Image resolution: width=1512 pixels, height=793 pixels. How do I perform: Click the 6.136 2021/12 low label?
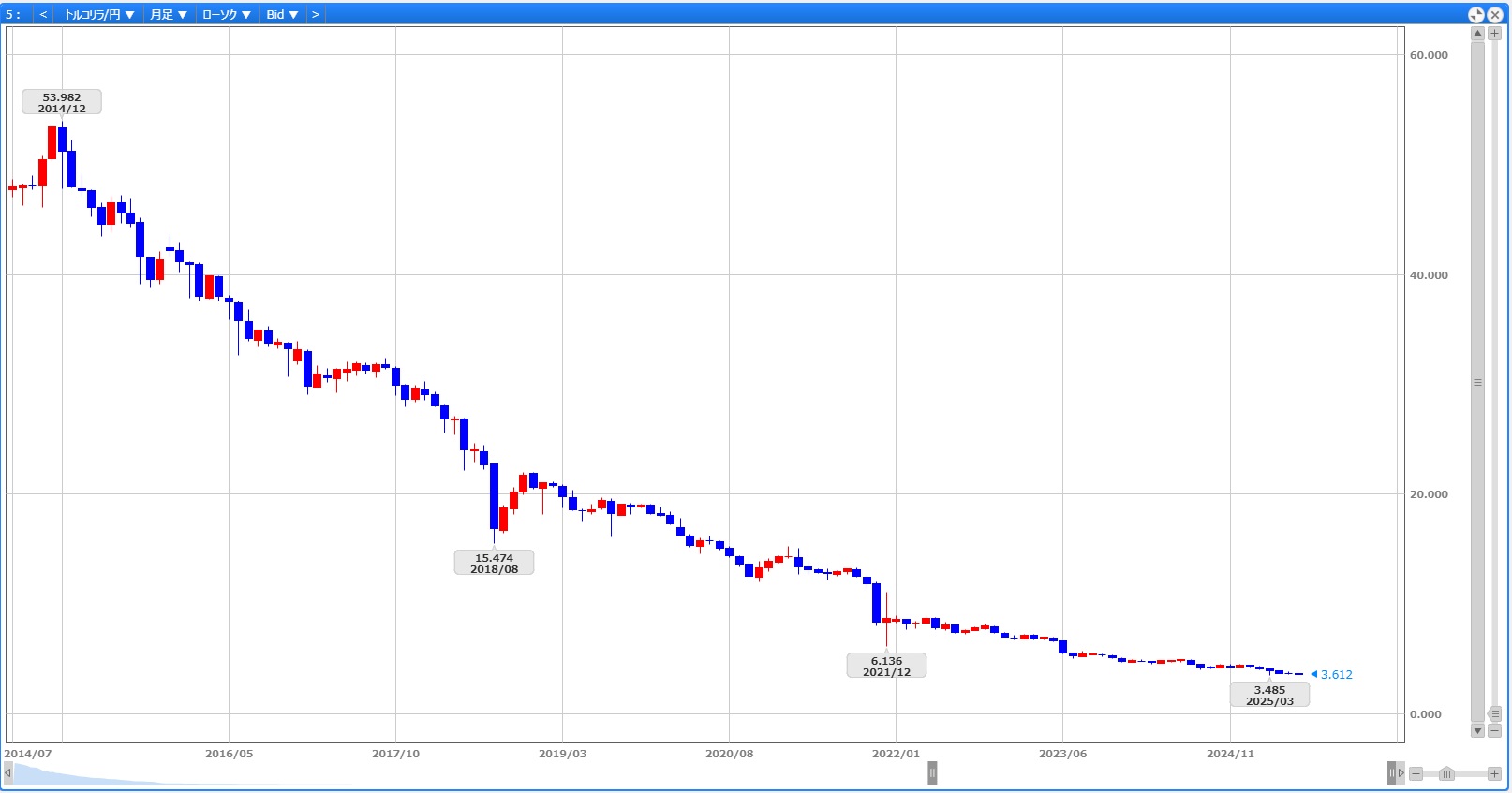click(886, 666)
